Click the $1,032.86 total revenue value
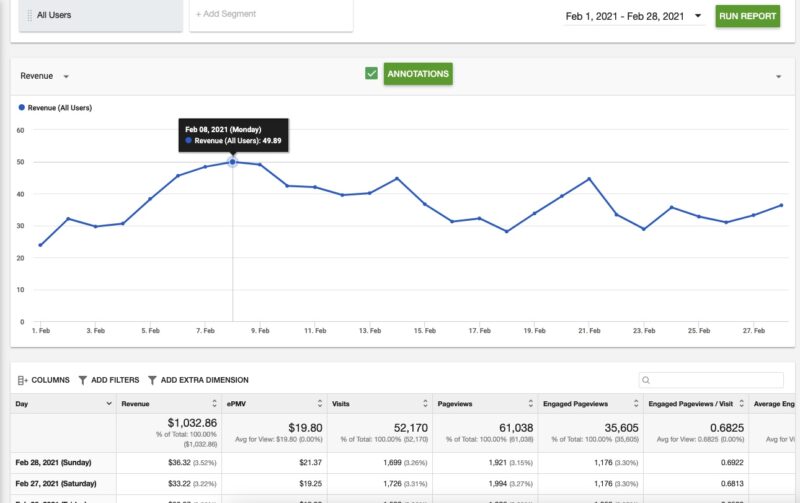The height and width of the screenshot is (503, 800). coord(192,423)
